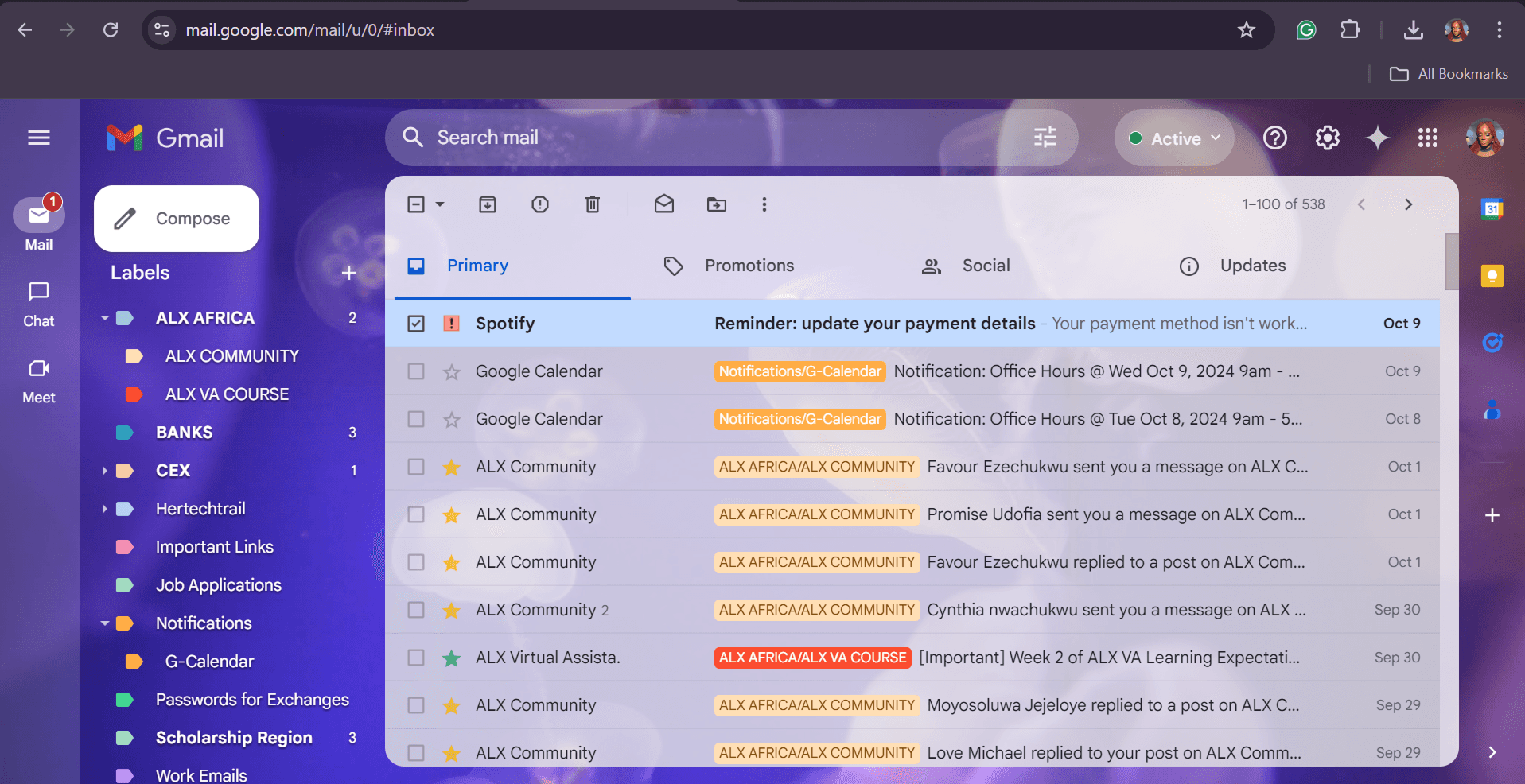Click the Archive toolbar icon

click(488, 204)
